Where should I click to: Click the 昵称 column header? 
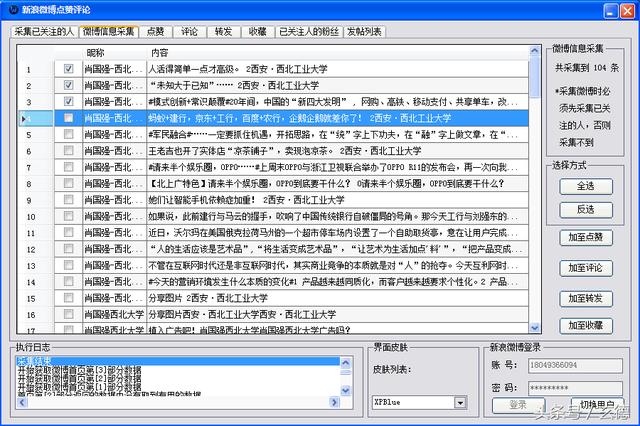[114, 53]
